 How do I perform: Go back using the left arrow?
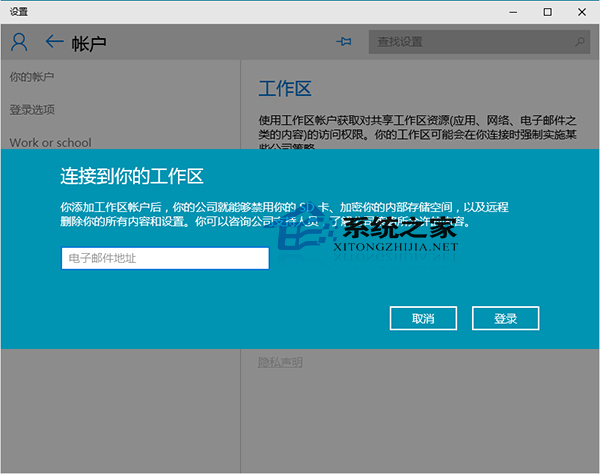click(54, 42)
